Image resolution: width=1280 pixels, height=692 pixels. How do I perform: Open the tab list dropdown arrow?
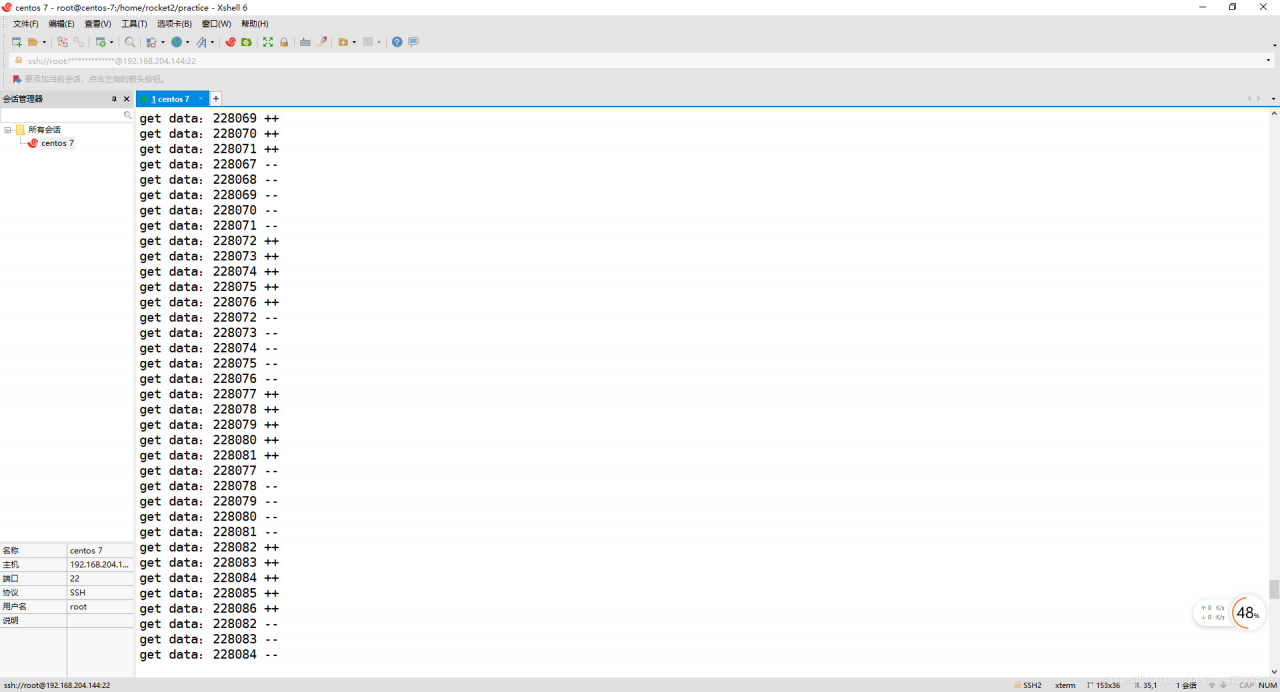pos(1273,98)
